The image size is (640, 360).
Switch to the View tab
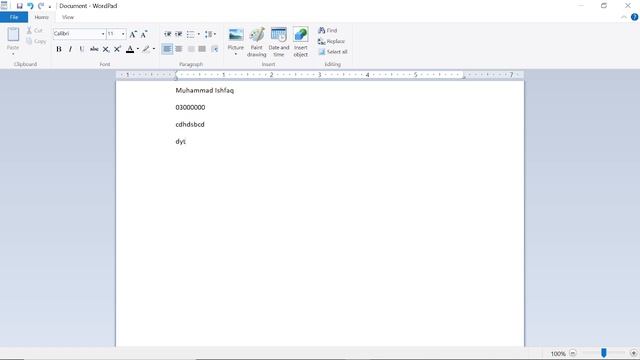coord(68,17)
